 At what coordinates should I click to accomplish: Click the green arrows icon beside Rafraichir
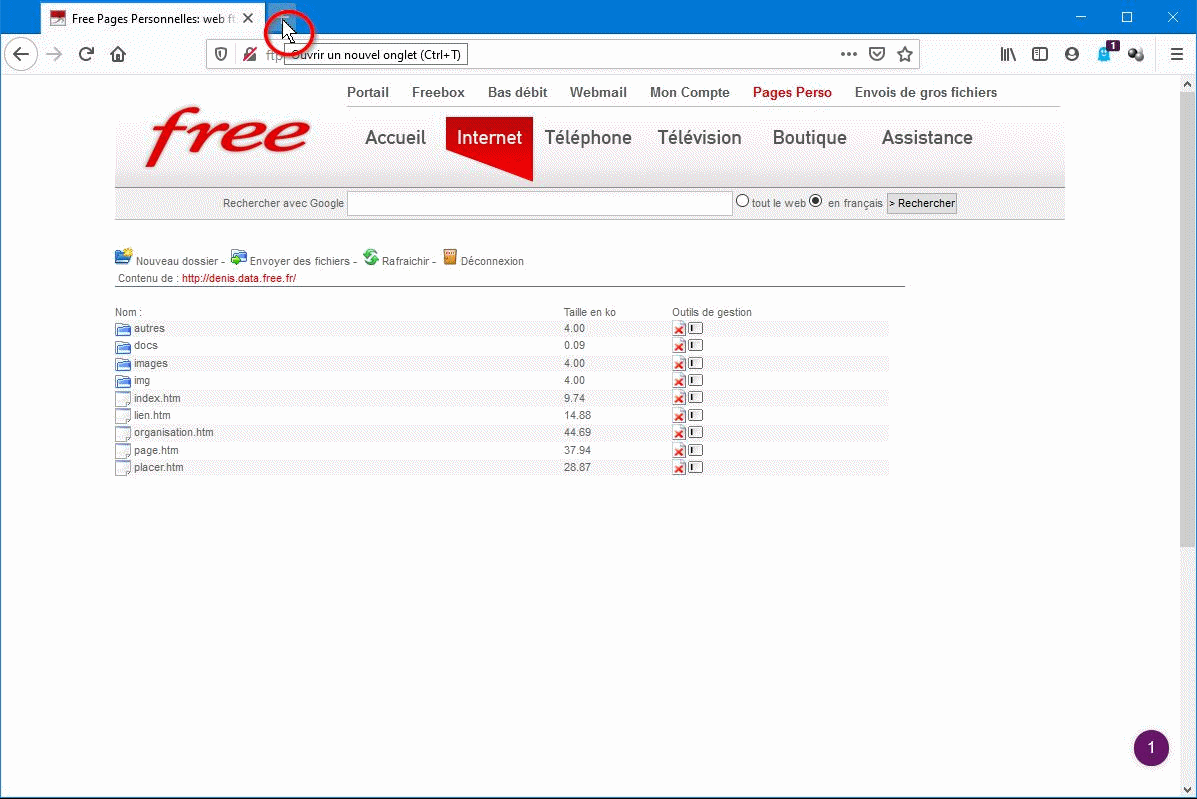coord(371,257)
